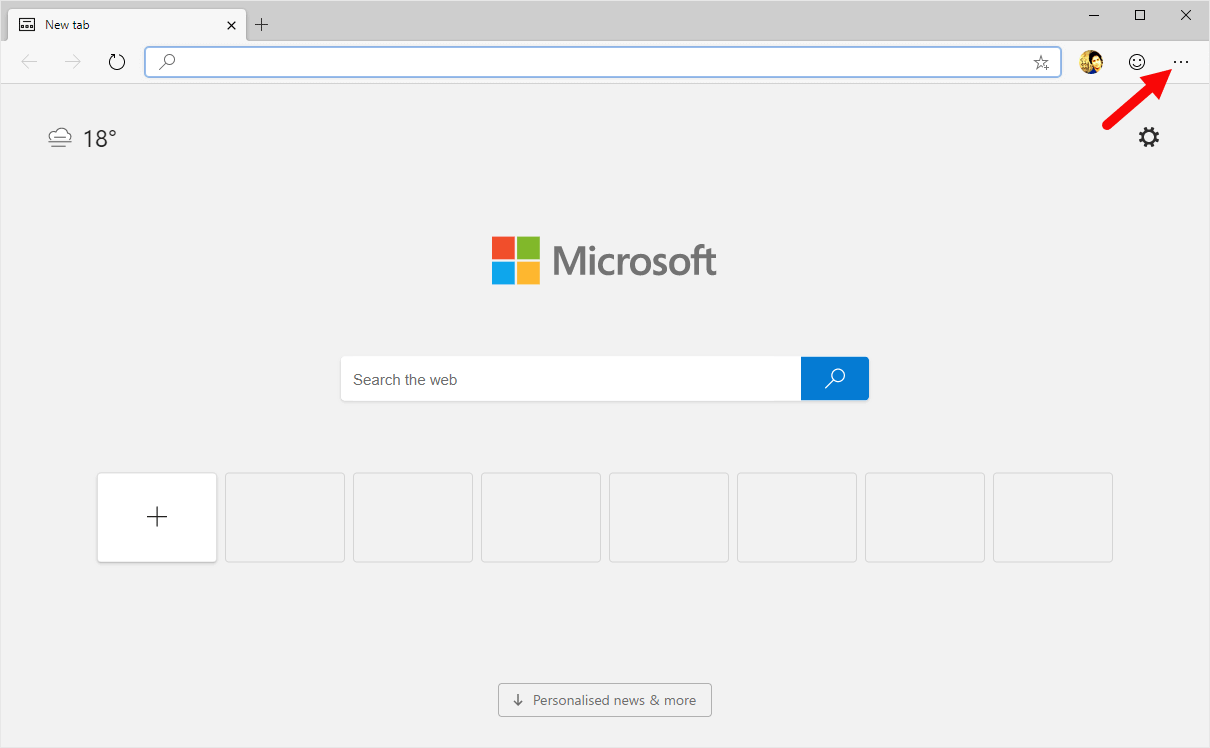Open page settings gear icon
1210x748 pixels.
[x=1149, y=137]
